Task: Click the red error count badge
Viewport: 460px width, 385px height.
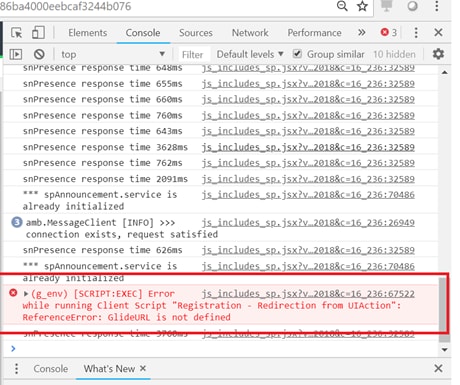Action: 389,33
